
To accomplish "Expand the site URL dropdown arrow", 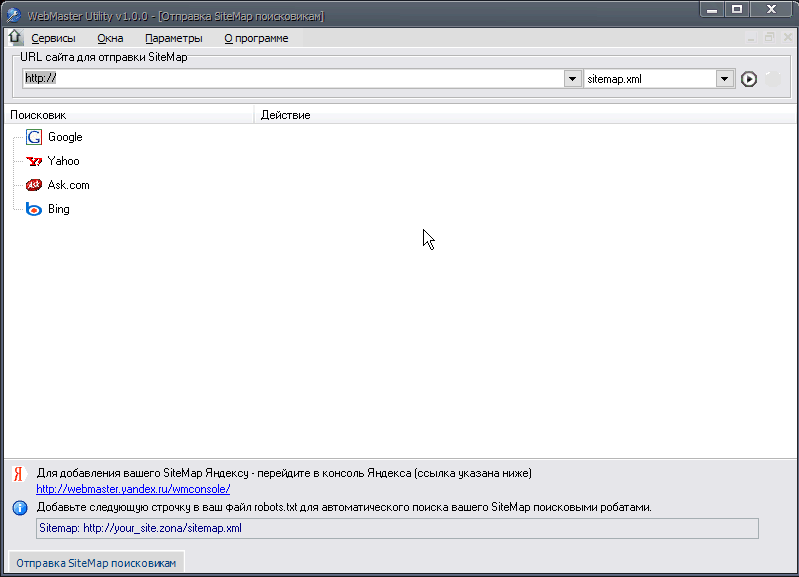I will point(573,79).
